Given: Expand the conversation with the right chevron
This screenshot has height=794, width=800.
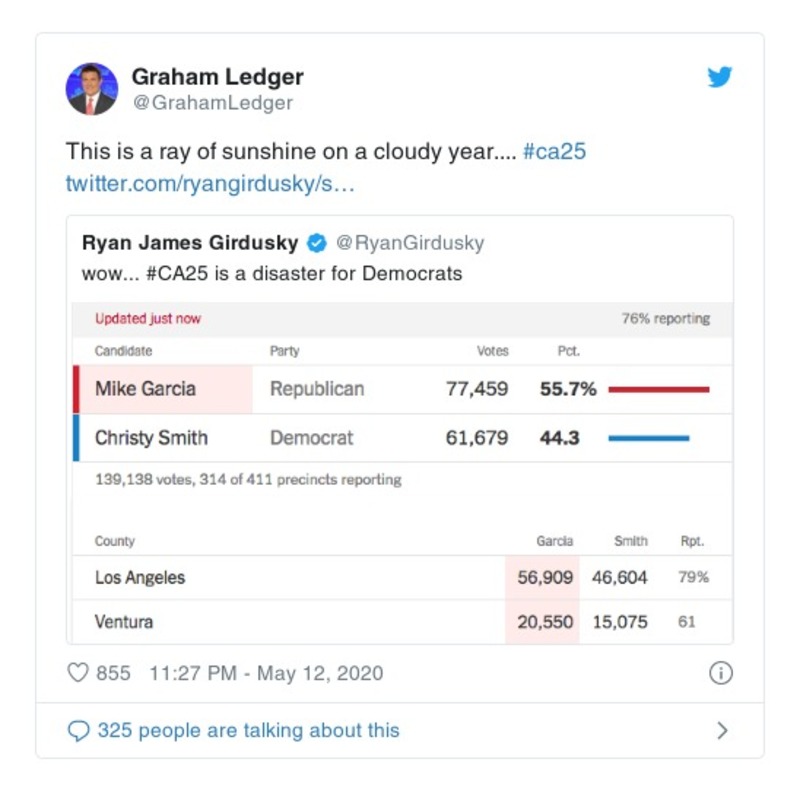Looking at the screenshot, I should point(722,731).
